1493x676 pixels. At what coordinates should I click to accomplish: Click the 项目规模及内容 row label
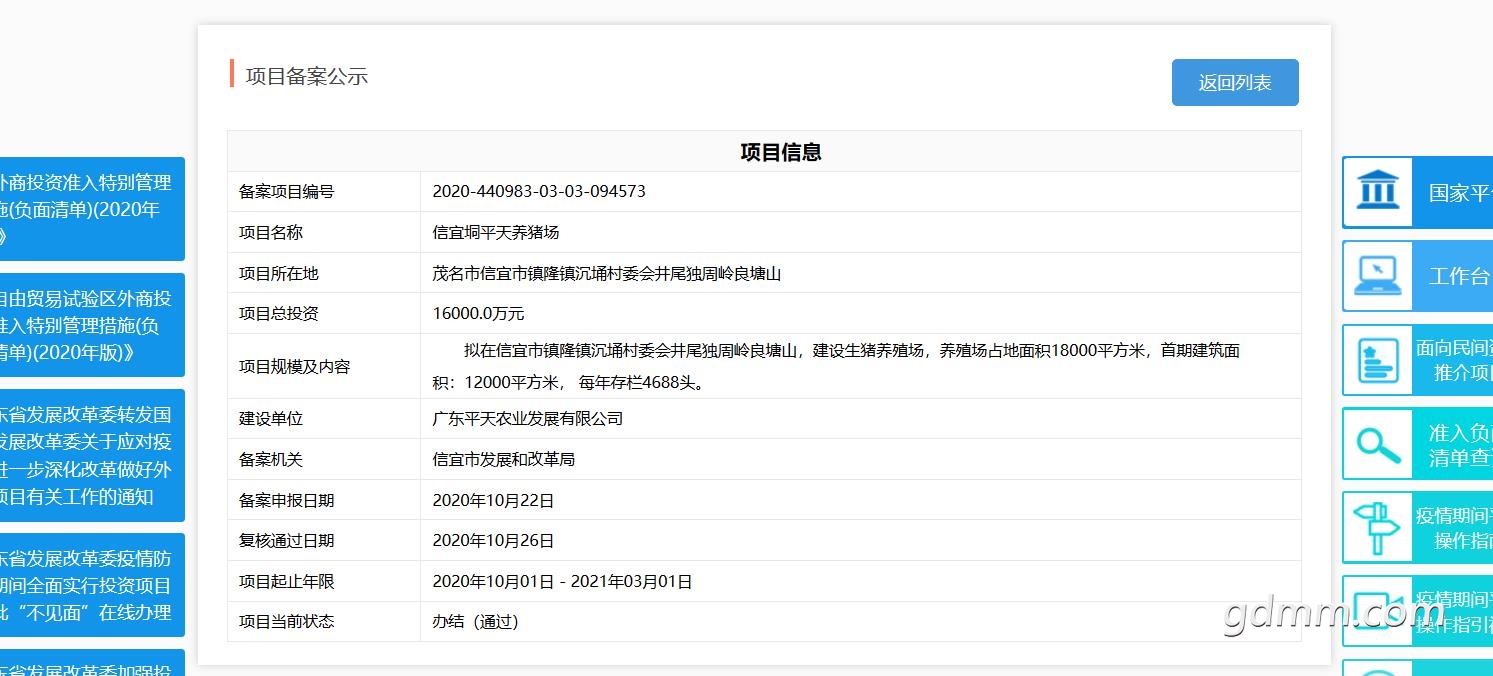point(295,366)
